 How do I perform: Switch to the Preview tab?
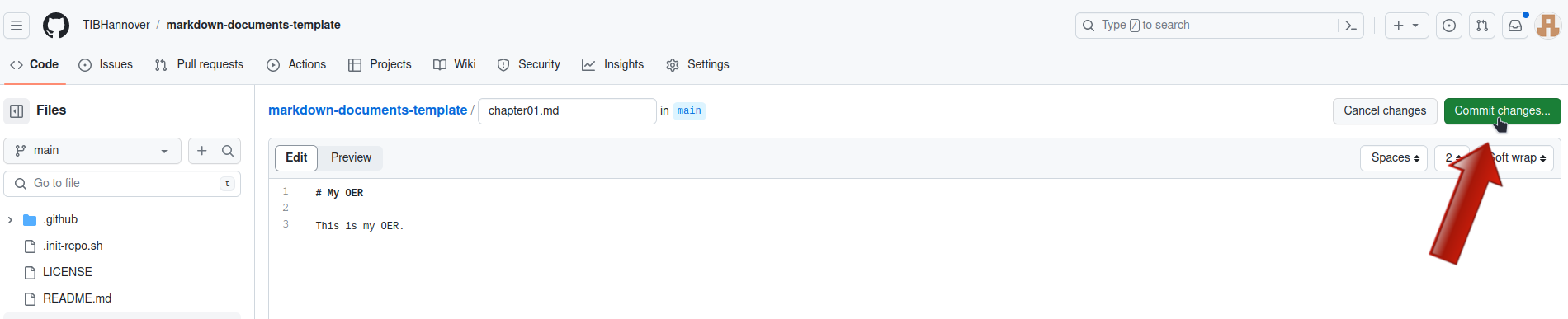(351, 157)
